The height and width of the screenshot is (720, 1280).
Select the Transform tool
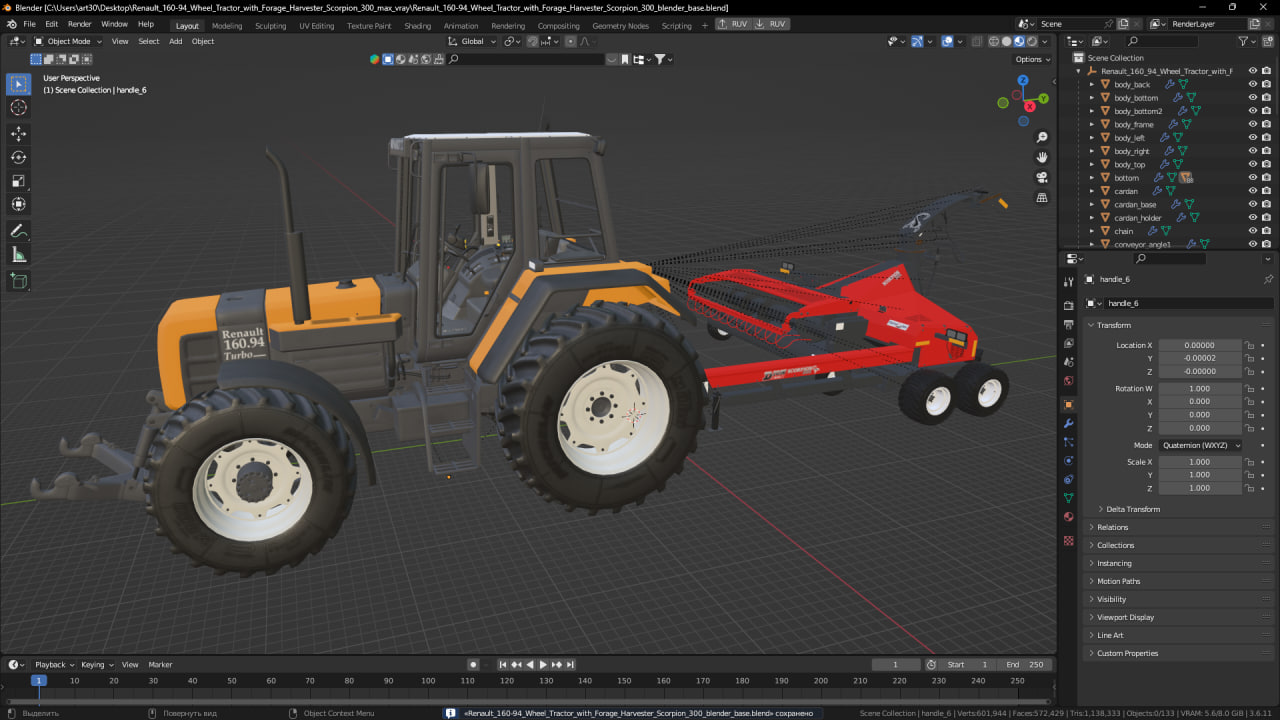[x=19, y=205]
